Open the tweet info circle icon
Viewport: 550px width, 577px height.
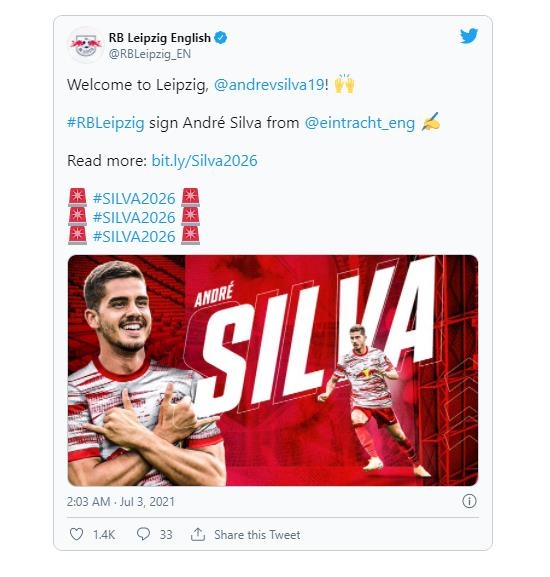click(469, 501)
